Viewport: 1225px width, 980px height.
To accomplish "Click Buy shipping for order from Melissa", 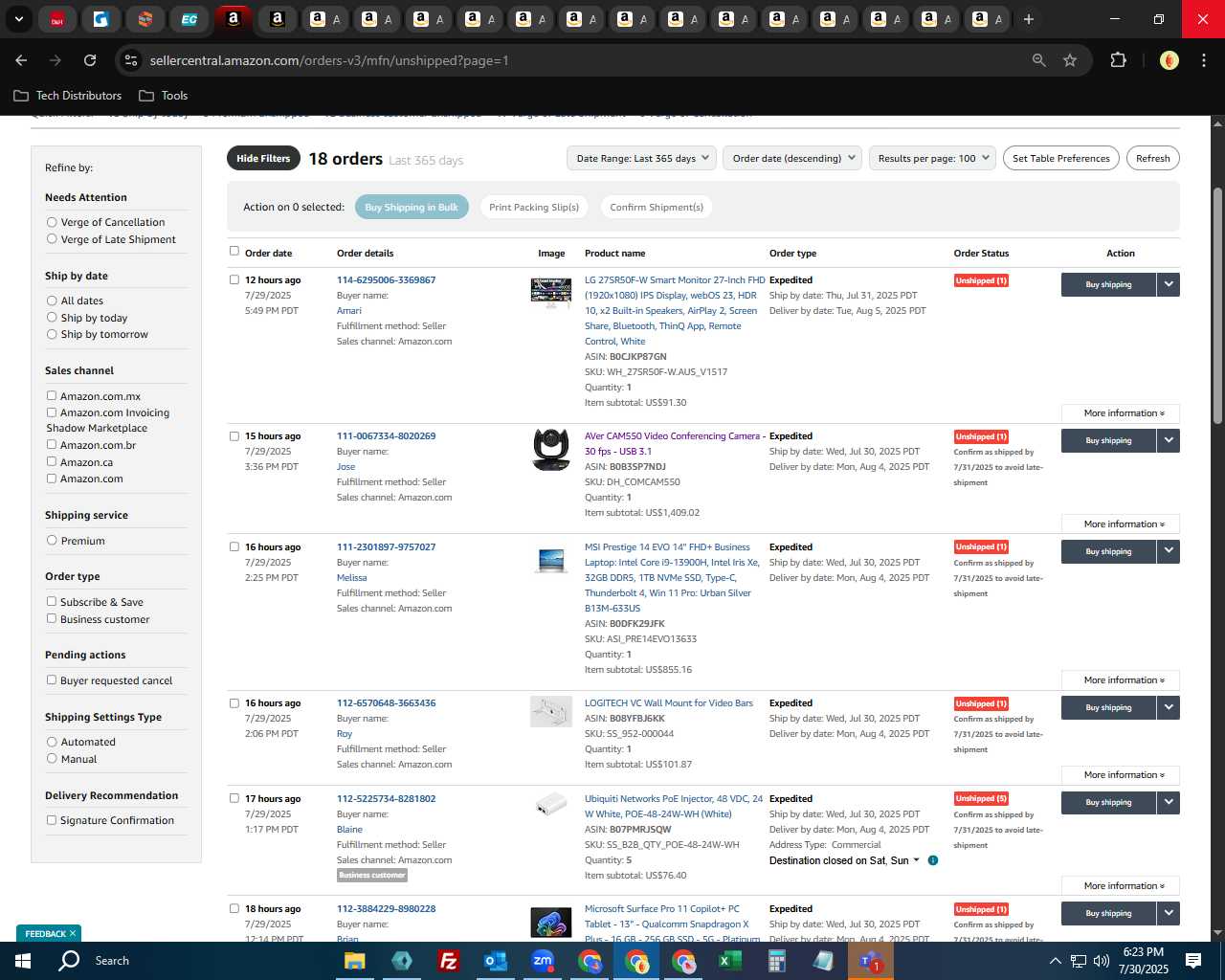I will (1108, 551).
